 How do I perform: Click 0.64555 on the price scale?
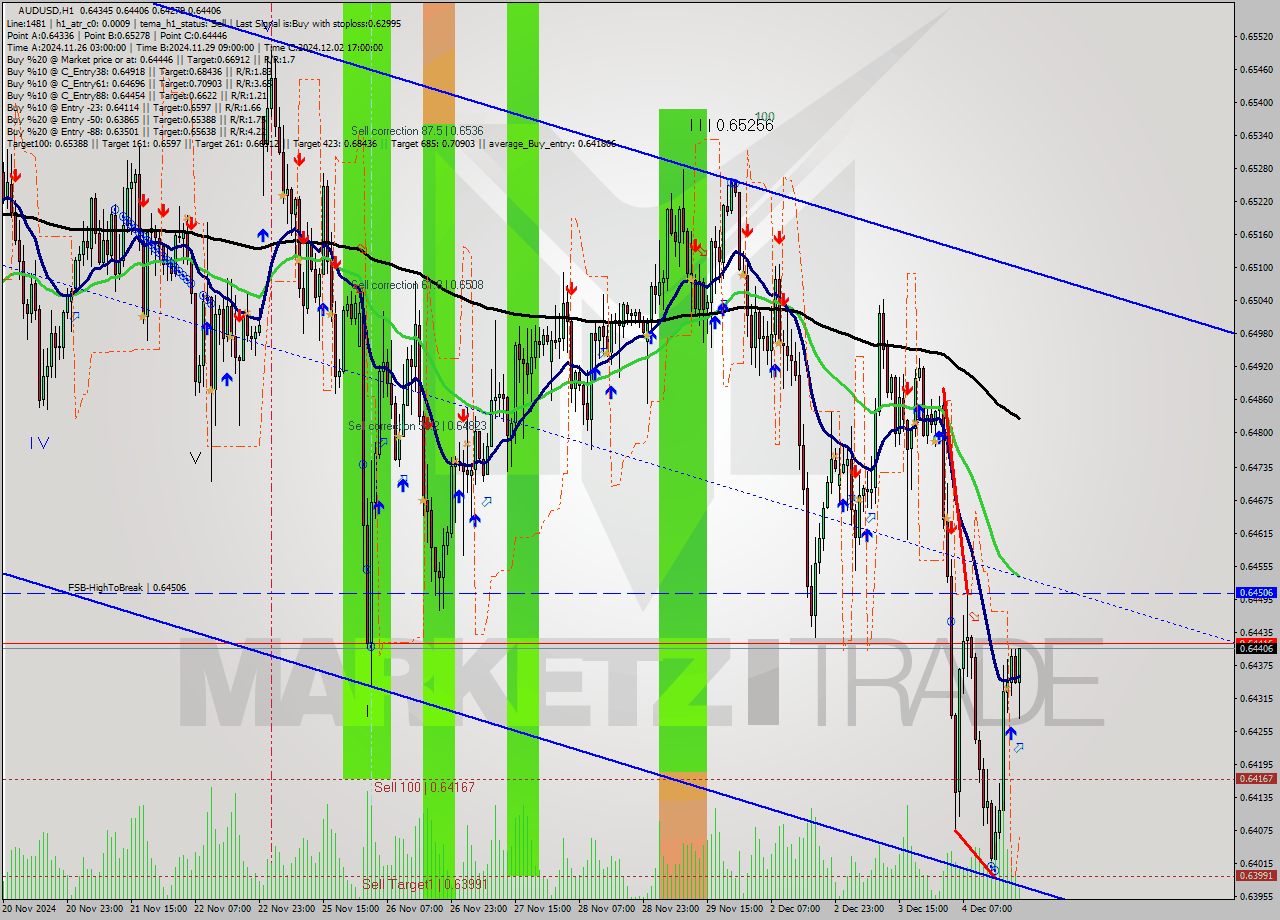tap(1256, 566)
